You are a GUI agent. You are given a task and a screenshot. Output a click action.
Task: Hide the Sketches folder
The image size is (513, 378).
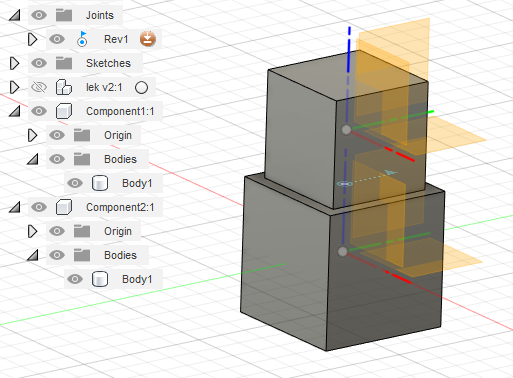tap(39, 63)
